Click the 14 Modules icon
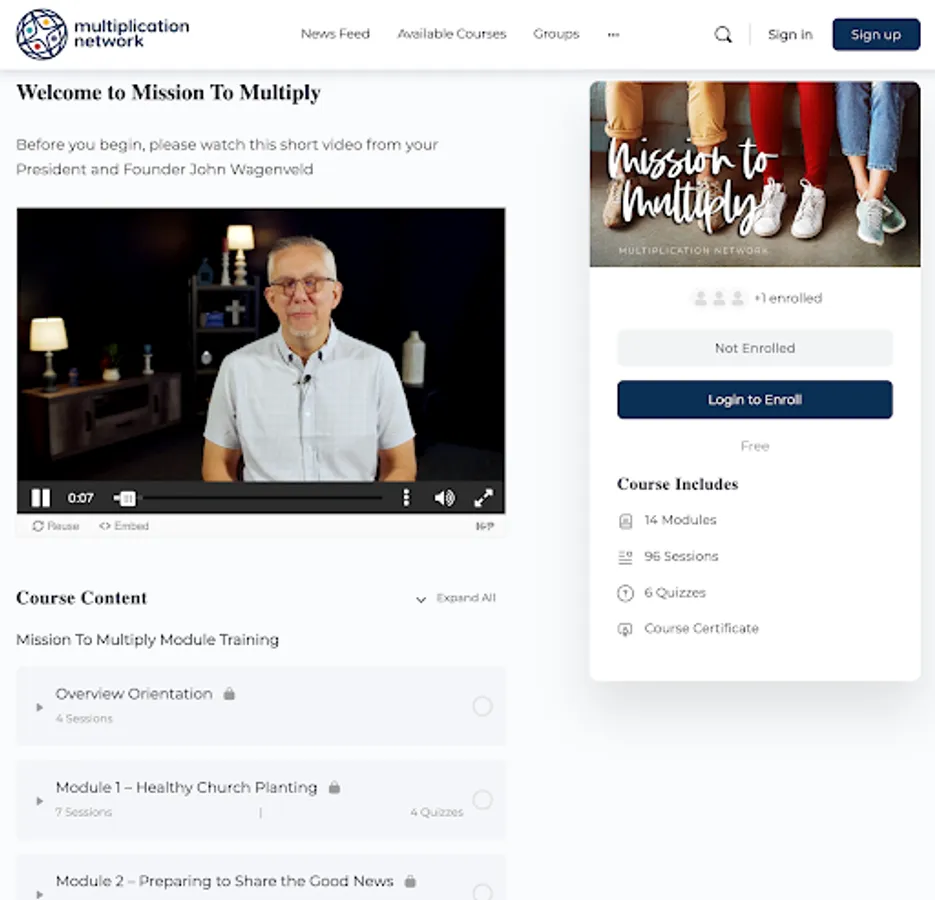The height and width of the screenshot is (900, 935). 625,521
